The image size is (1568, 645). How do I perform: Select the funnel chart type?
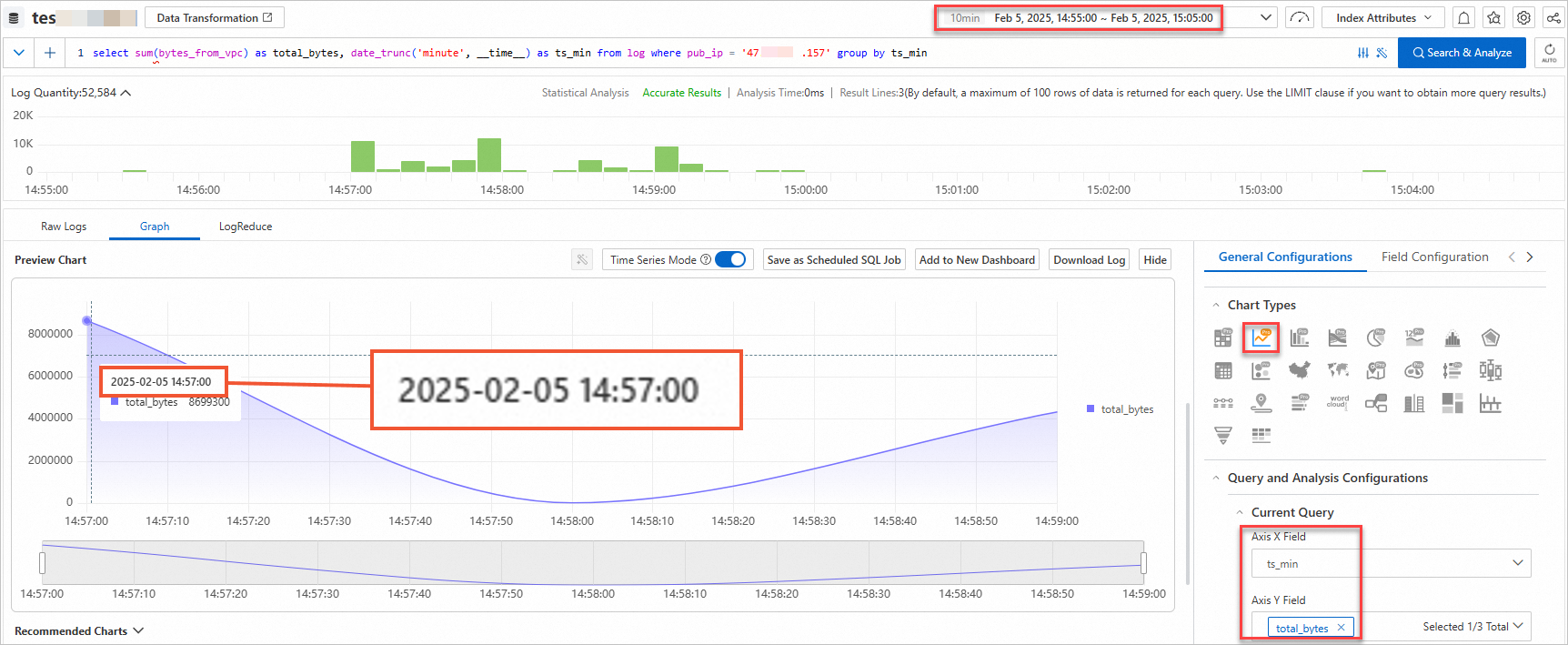coord(1223,435)
